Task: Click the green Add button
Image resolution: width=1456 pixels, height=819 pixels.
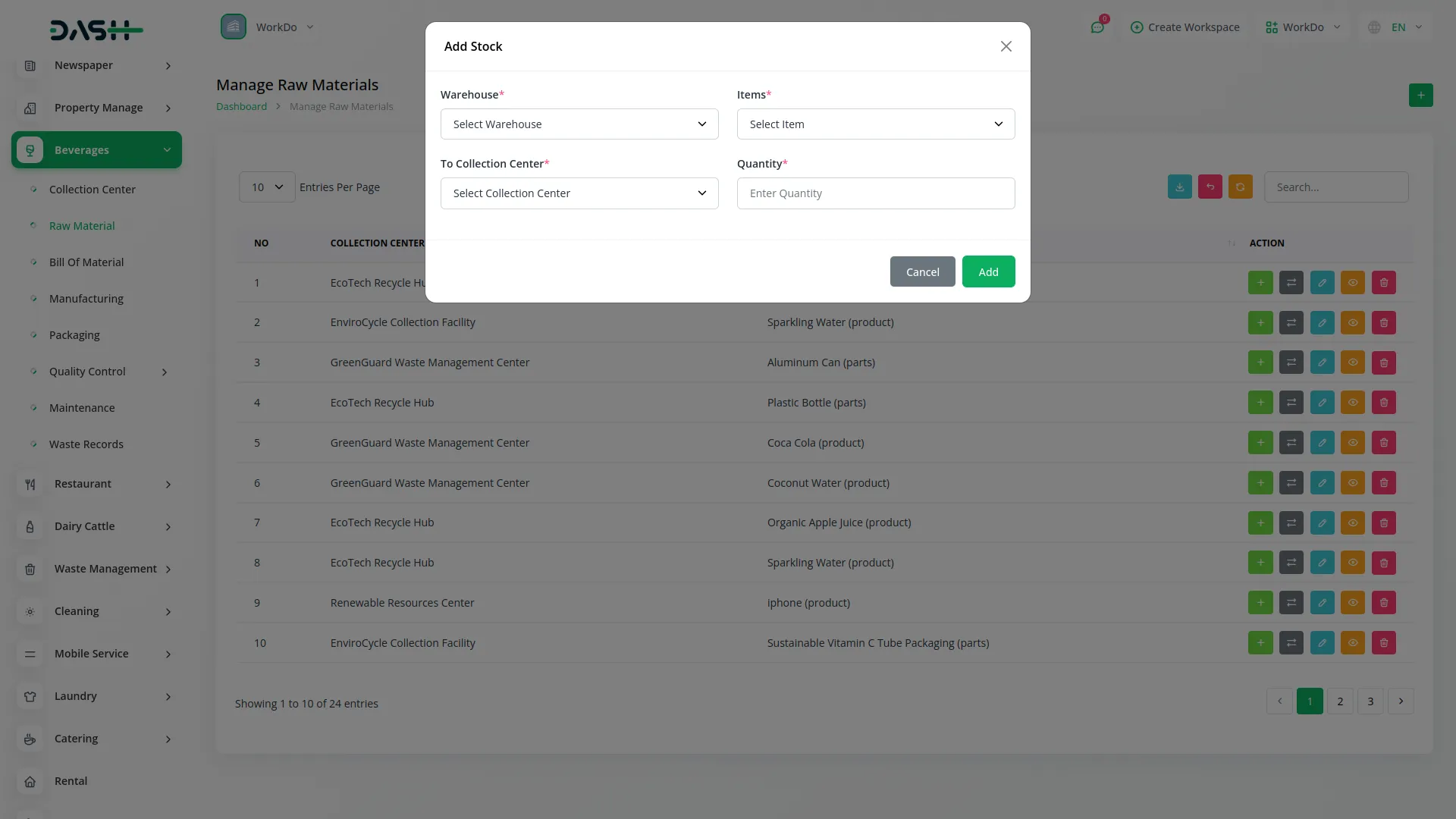Action: [x=988, y=271]
